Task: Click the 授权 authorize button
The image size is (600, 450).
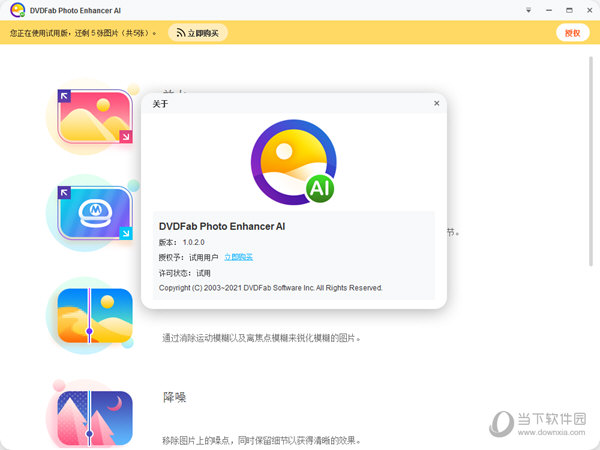Action: 572,33
